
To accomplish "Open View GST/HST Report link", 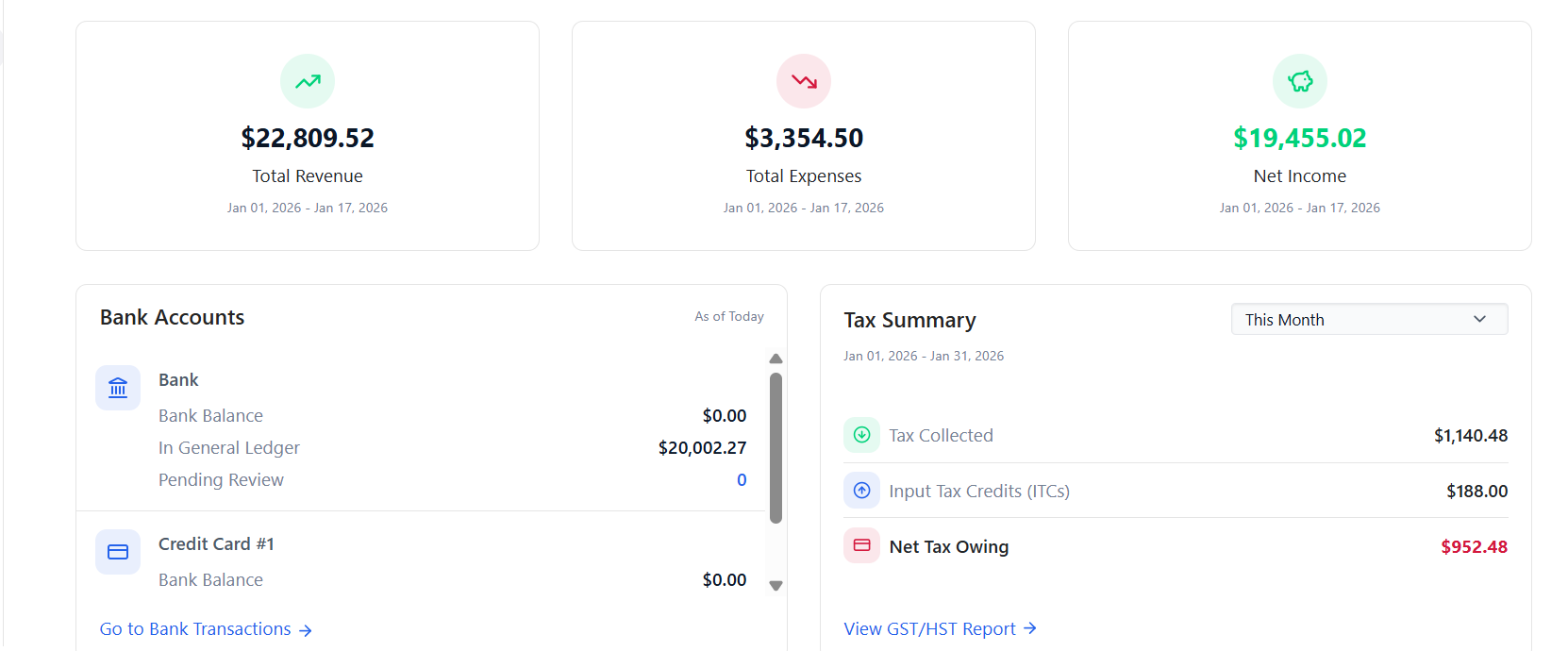I will [x=940, y=628].
